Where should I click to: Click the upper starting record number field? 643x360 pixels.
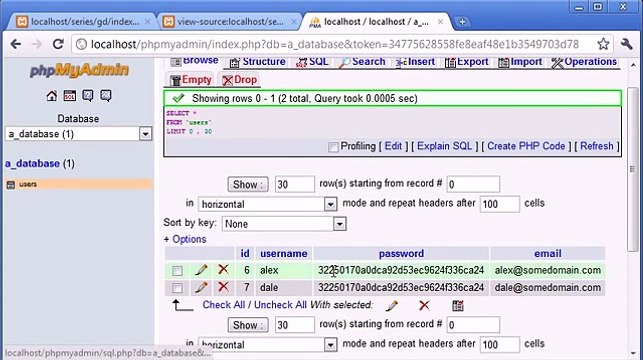(473, 185)
